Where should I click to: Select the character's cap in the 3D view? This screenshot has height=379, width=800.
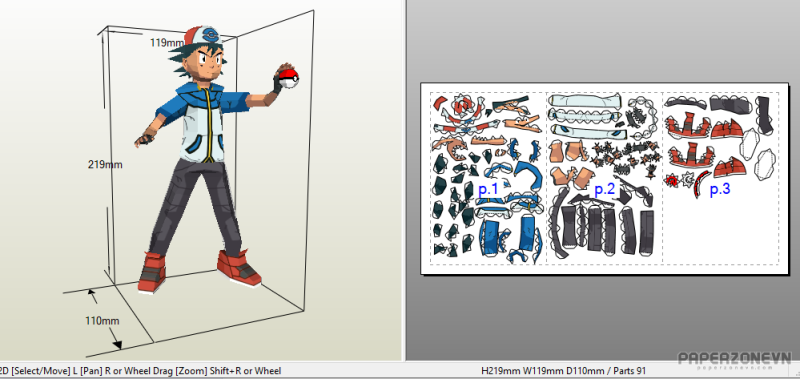click(203, 39)
